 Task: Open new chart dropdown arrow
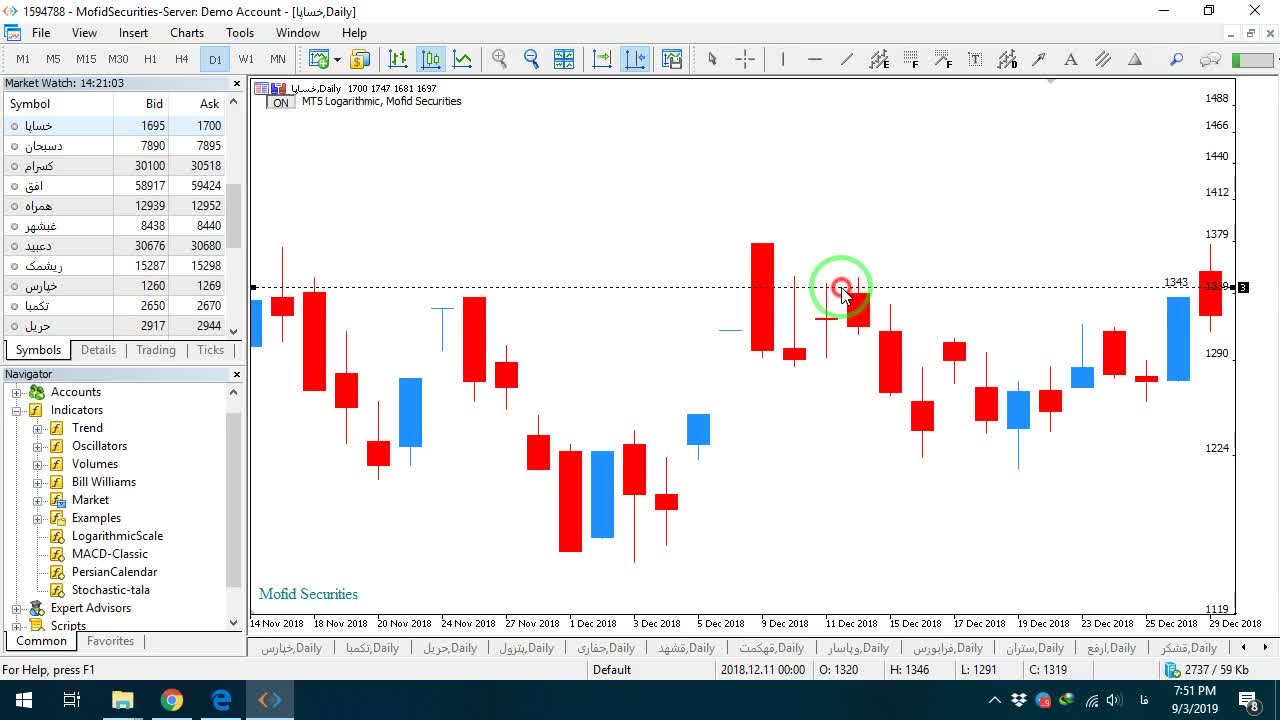coord(336,59)
